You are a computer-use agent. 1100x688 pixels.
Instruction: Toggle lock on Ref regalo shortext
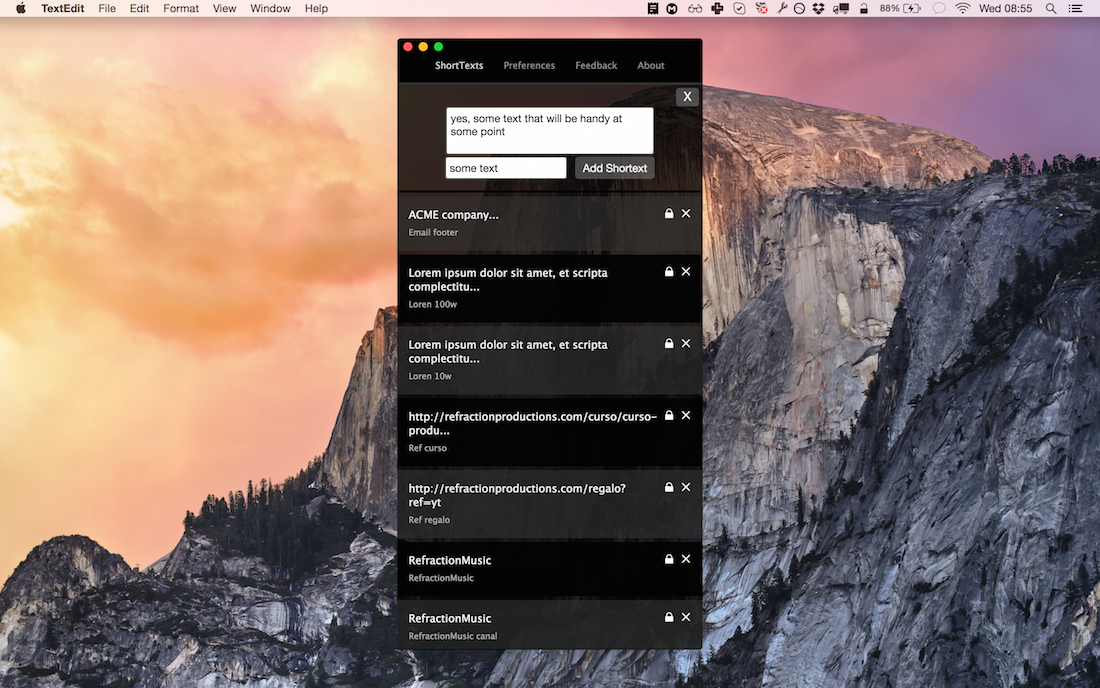pyautogui.click(x=669, y=487)
